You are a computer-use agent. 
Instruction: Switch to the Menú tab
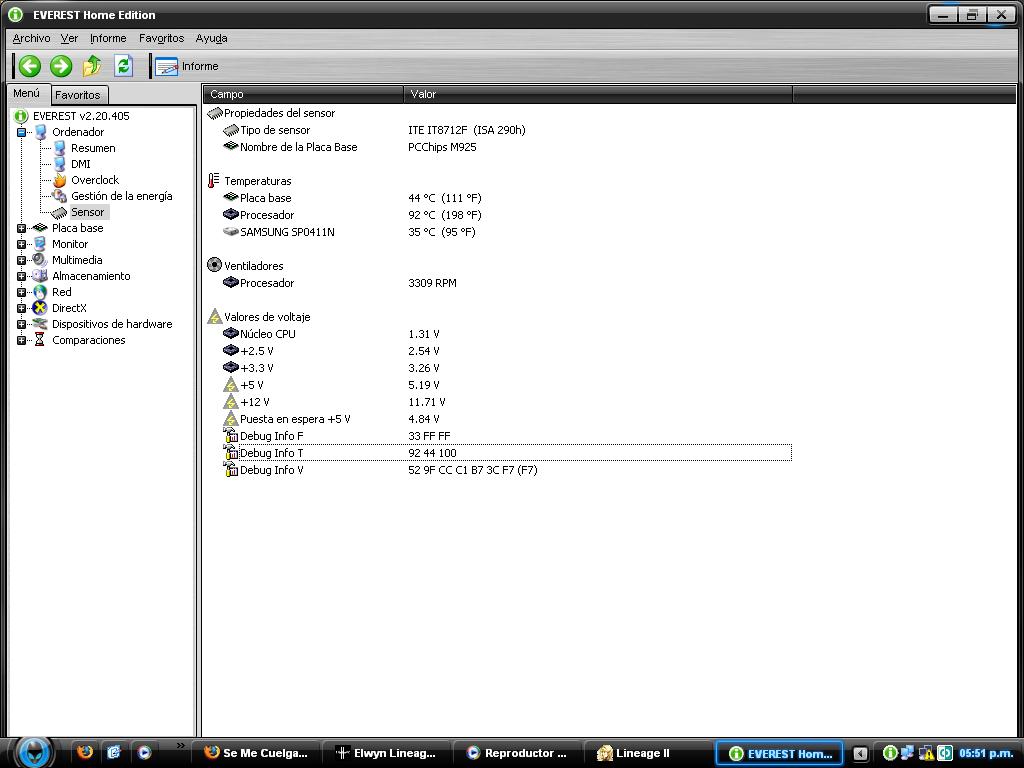point(26,93)
